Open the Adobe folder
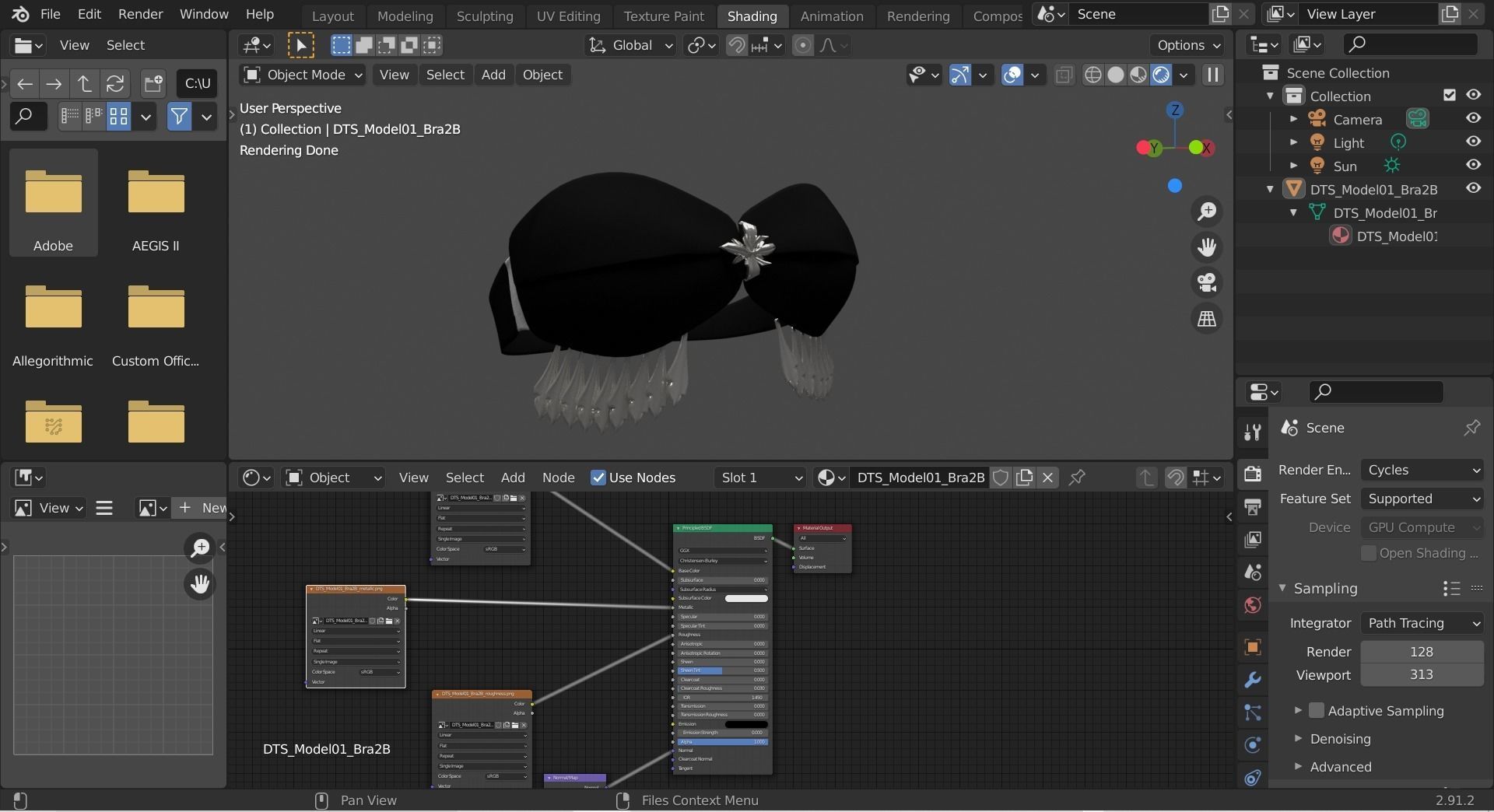The height and width of the screenshot is (812, 1494). point(53,203)
